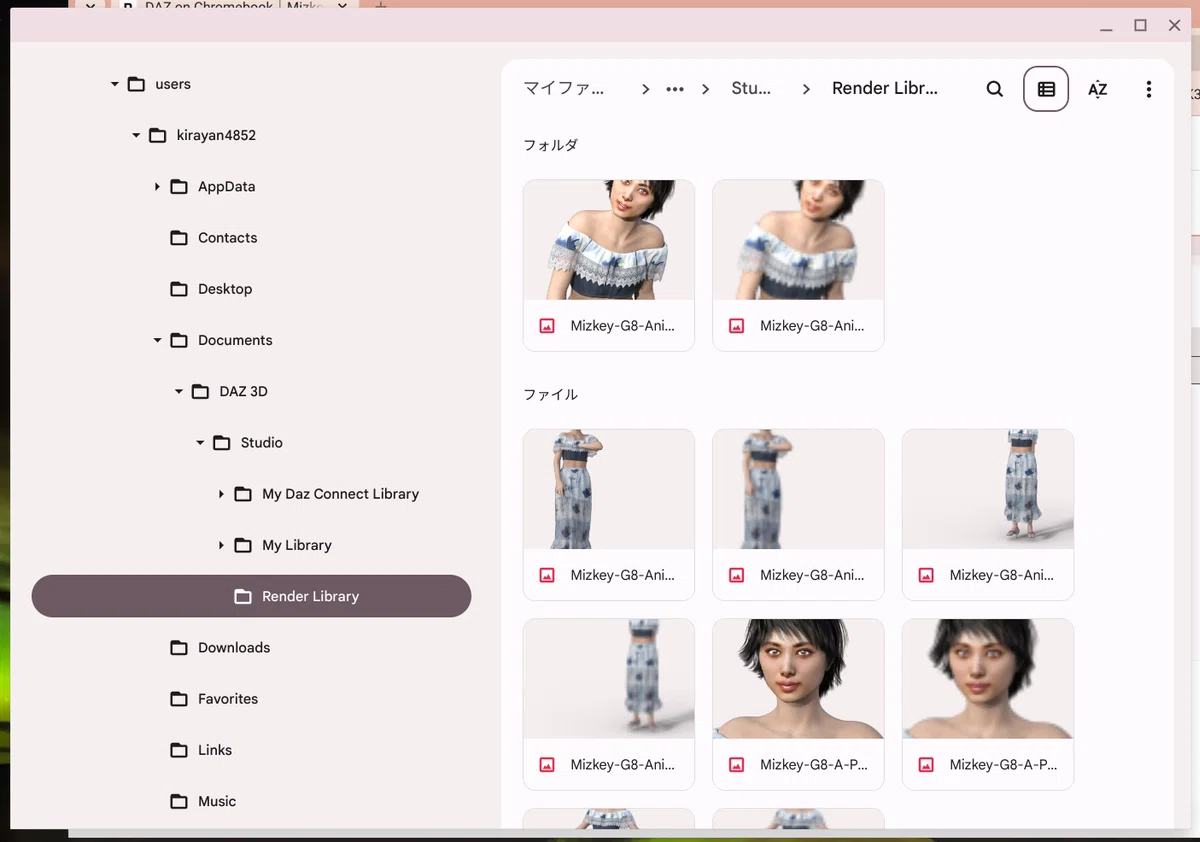Maximize the Files window
Image resolution: width=1200 pixels, height=842 pixels.
[1140, 25]
